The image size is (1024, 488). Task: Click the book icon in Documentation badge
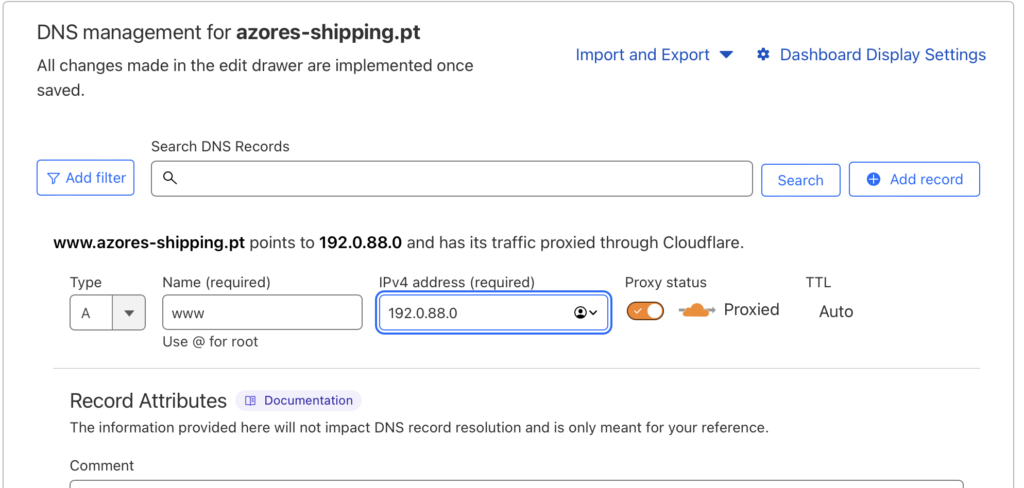(x=250, y=401)
